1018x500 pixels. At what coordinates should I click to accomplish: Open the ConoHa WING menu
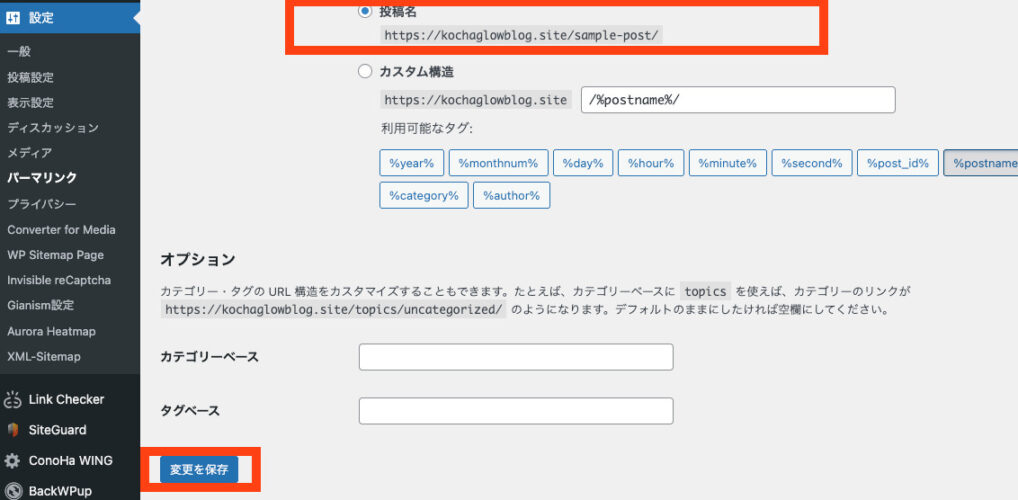click(71, 461)
